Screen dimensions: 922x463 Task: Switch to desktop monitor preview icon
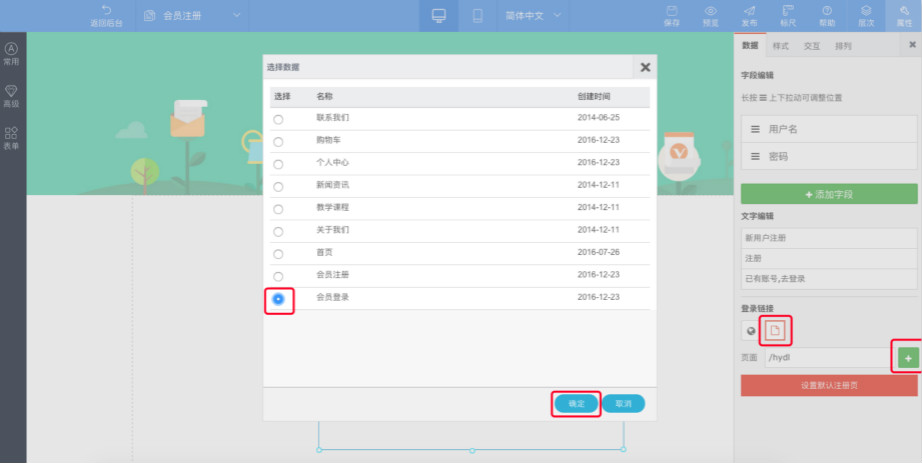tap(438, 15)
